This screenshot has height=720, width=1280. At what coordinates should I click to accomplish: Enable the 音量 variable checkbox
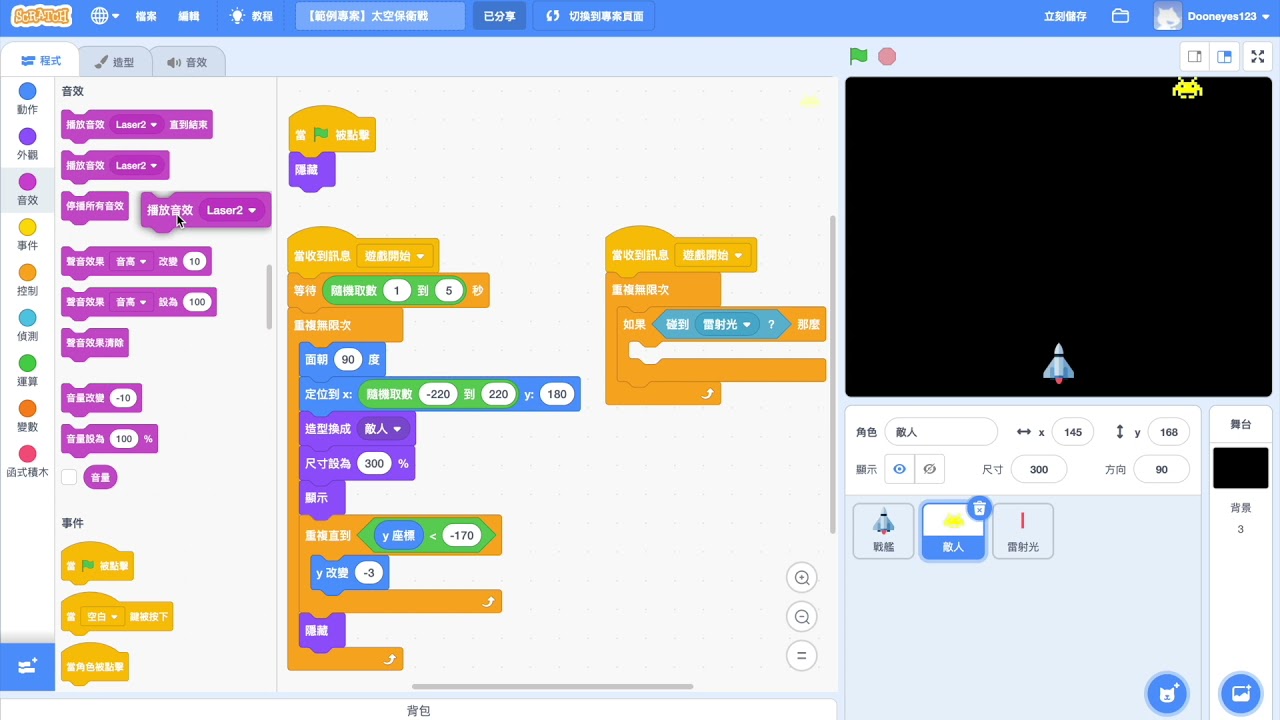coord(69,478)
